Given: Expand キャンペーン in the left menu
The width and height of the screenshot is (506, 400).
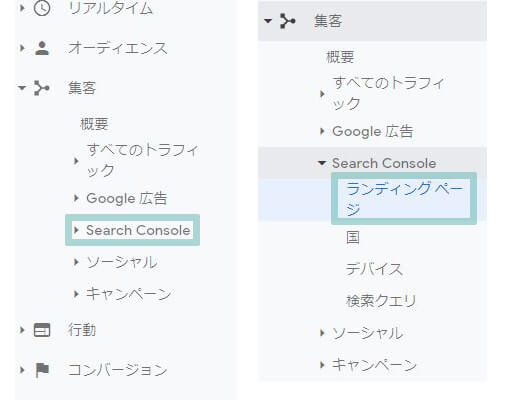Looking at the screenshot, I should click(x=76, y=294).
